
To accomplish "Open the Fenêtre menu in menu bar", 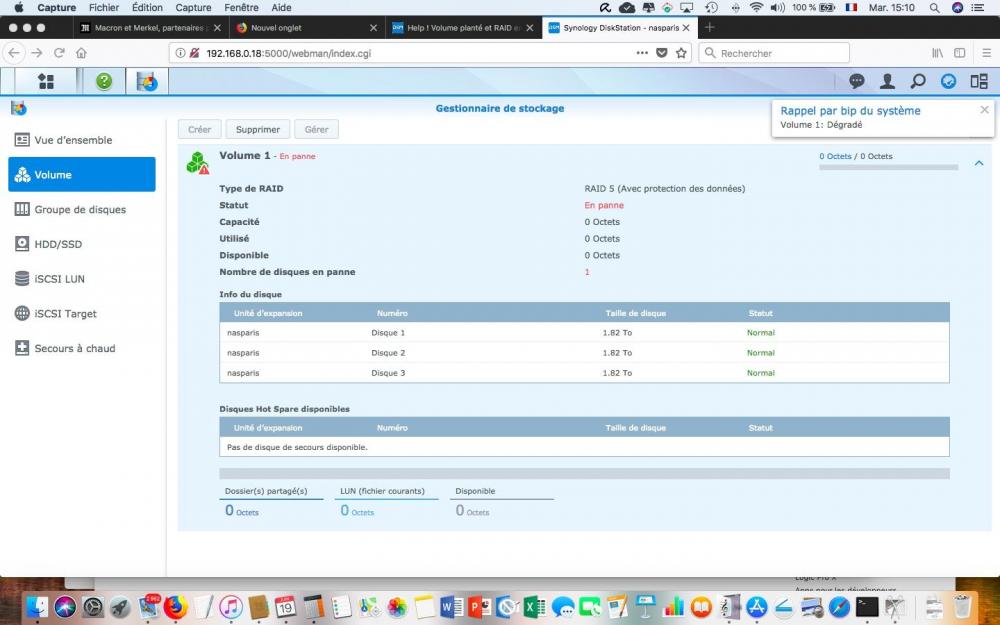I will [241, 7].
